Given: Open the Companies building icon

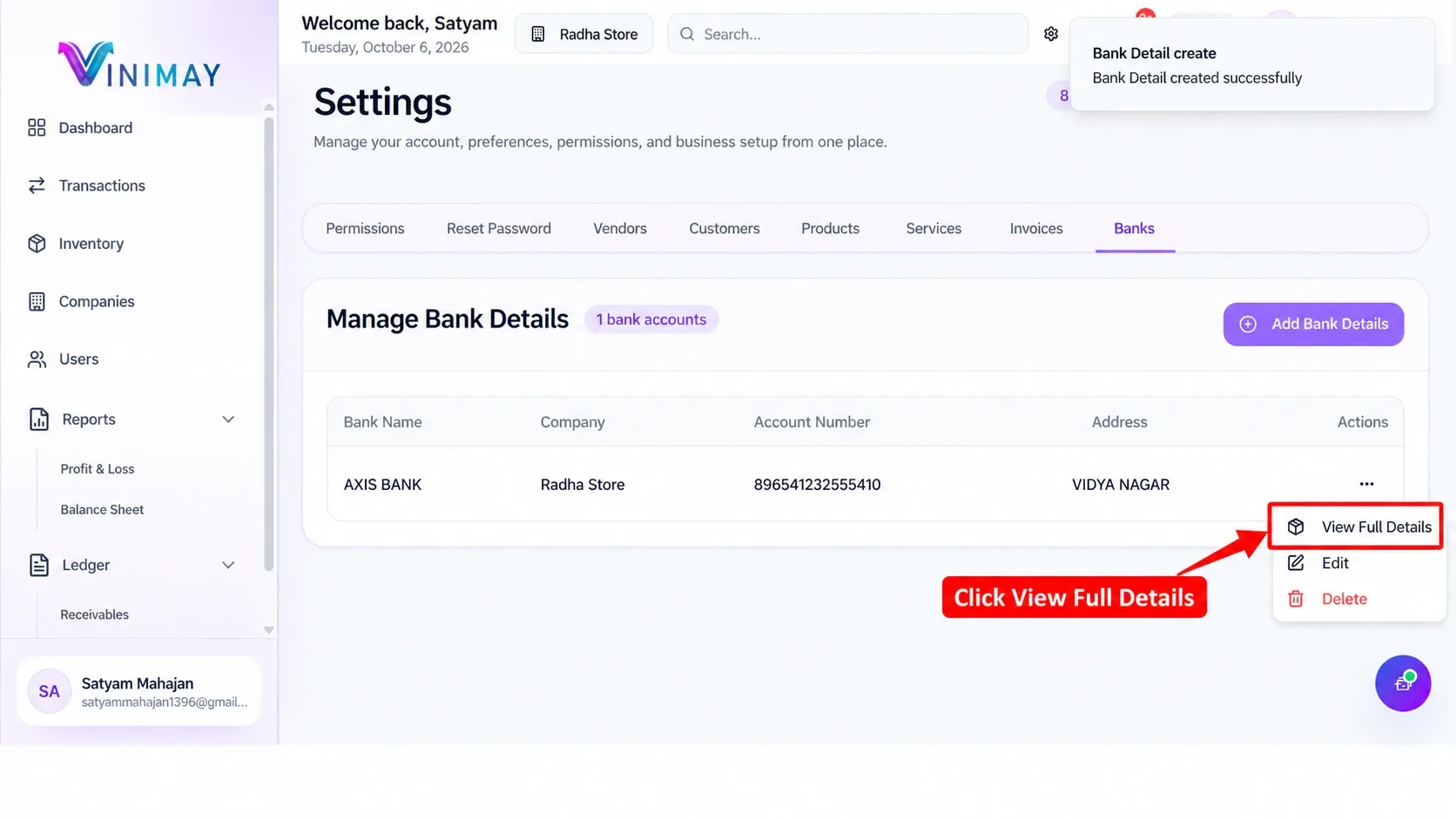Looking at the screenshot, I should (37, 301).
